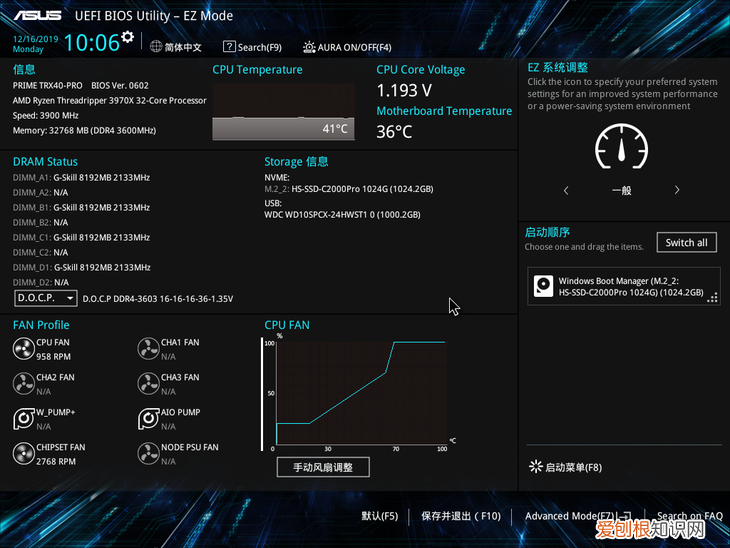Viewport: 730px width, 548px height.
Task: Select next EZ tuning mode with right arrow
Action: (x=677, y=190)
